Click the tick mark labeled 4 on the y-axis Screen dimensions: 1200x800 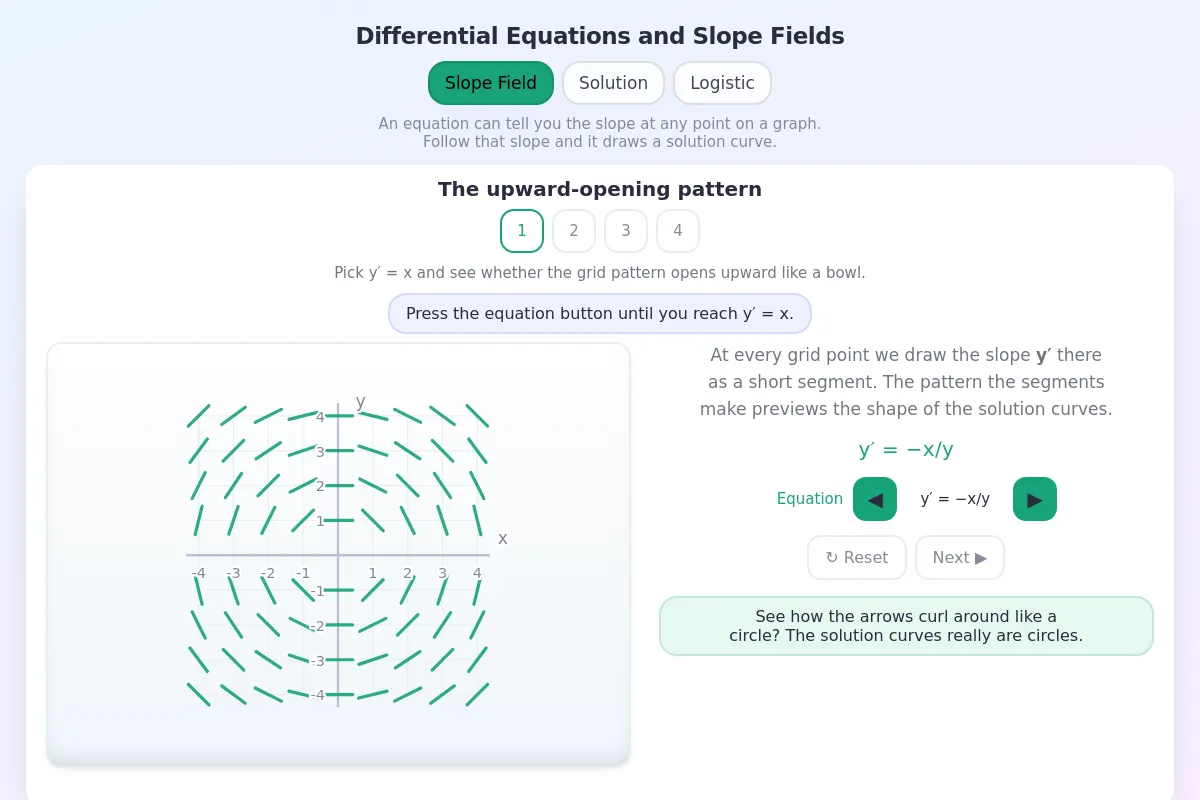320,417
